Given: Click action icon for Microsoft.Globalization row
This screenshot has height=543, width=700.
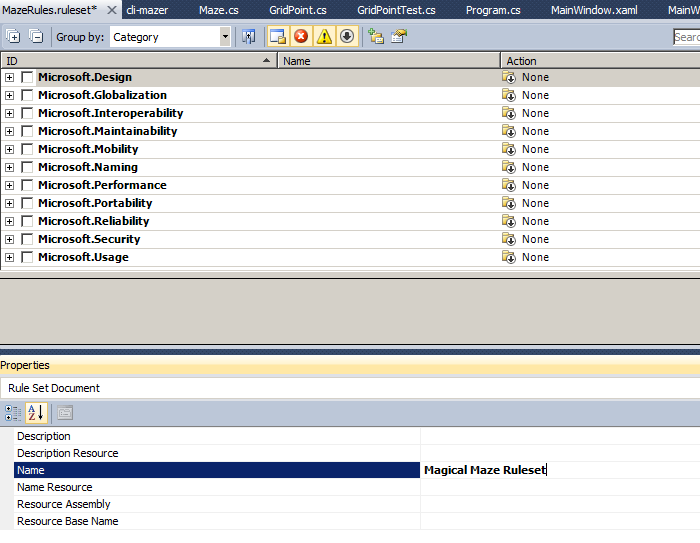Looking at the screenshot, I should pos(509,95).
